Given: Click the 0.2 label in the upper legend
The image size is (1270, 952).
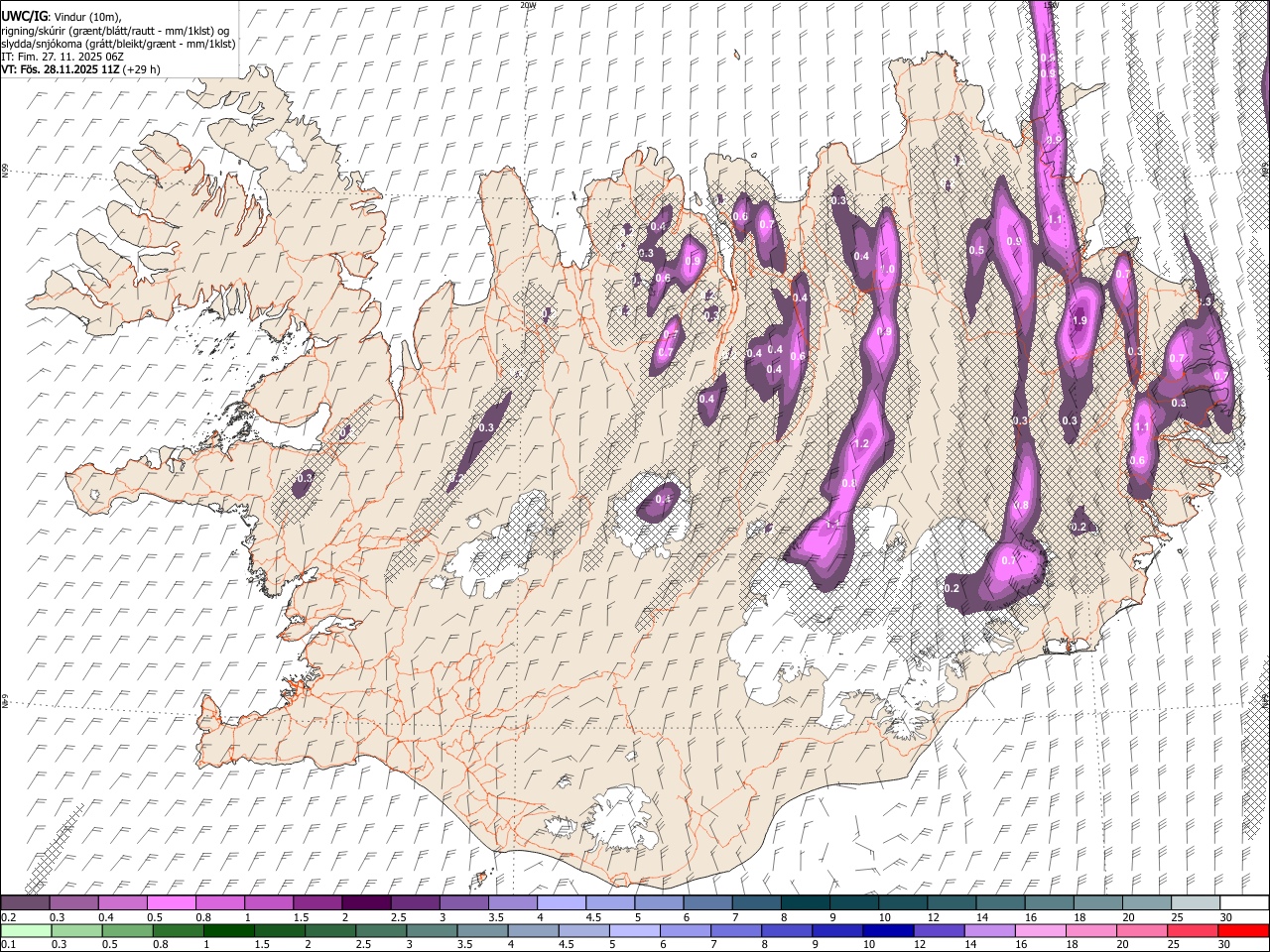Looking at the screenshot, I should (x=8, y=916).
